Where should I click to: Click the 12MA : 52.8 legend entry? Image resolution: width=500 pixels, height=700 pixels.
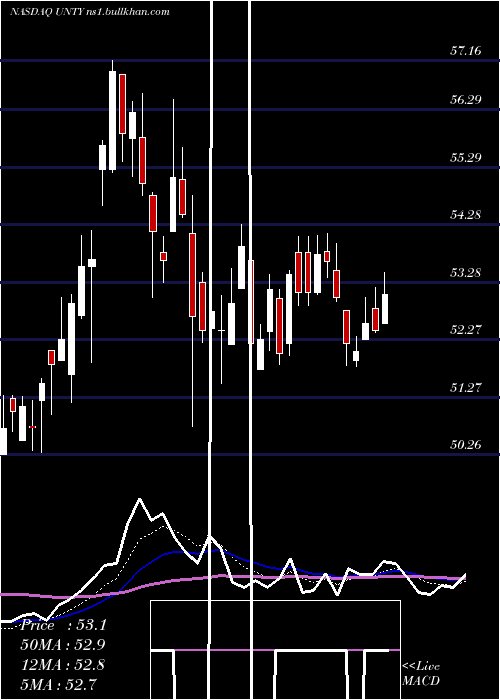63,664
